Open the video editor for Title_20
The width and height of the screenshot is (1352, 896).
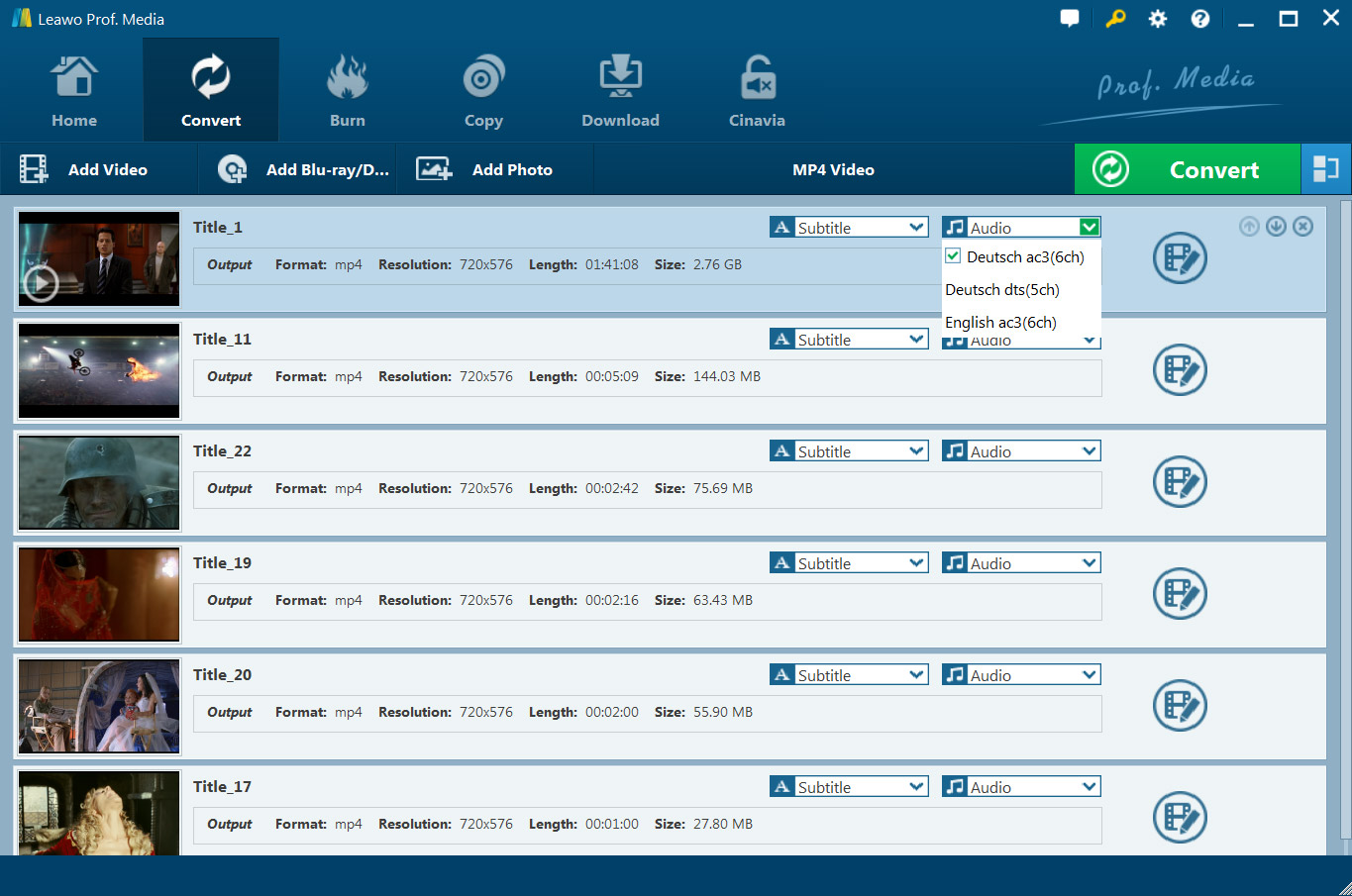click(1180, 706)
